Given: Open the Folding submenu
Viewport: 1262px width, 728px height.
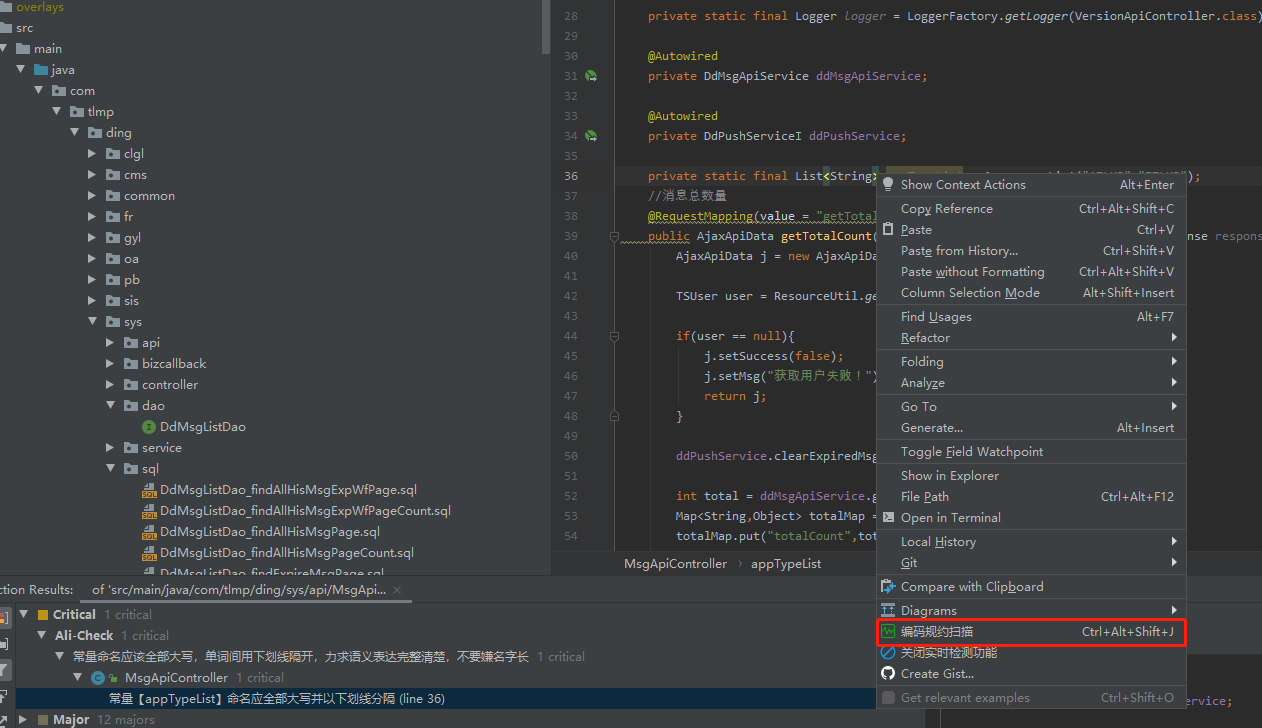Looking at the screenshot, I should click(1031, 362).
